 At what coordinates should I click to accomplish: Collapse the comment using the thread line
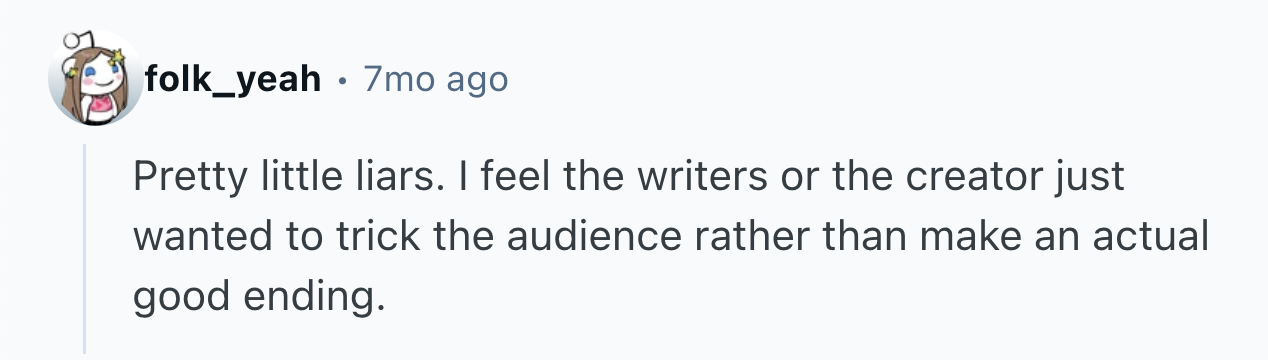click(85, 248)
